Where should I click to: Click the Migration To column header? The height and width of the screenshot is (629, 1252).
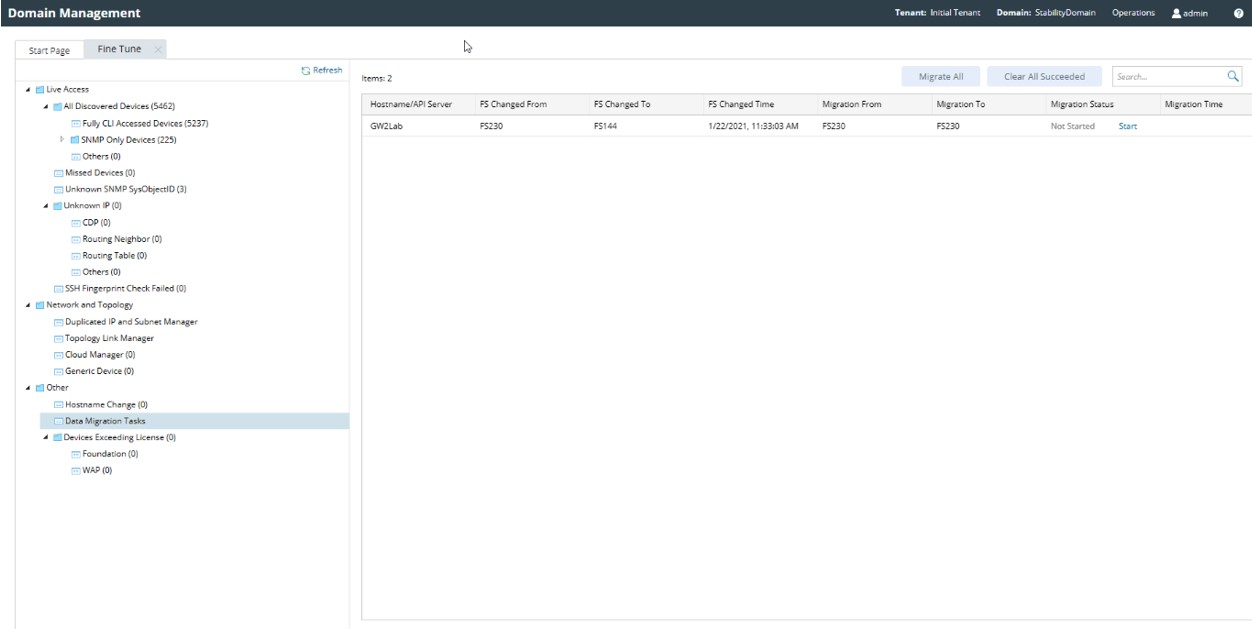coord(986,104)
